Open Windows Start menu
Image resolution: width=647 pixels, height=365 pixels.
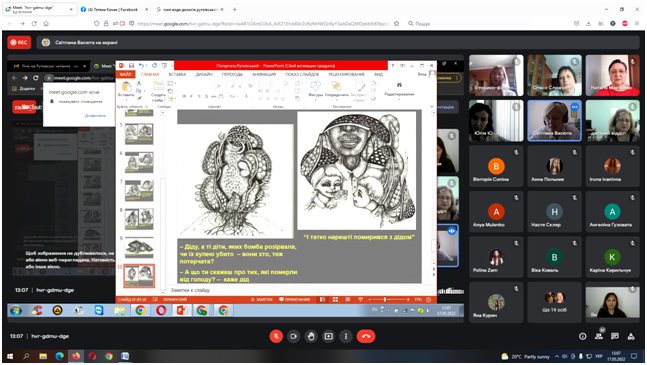[x=10, y=356]
